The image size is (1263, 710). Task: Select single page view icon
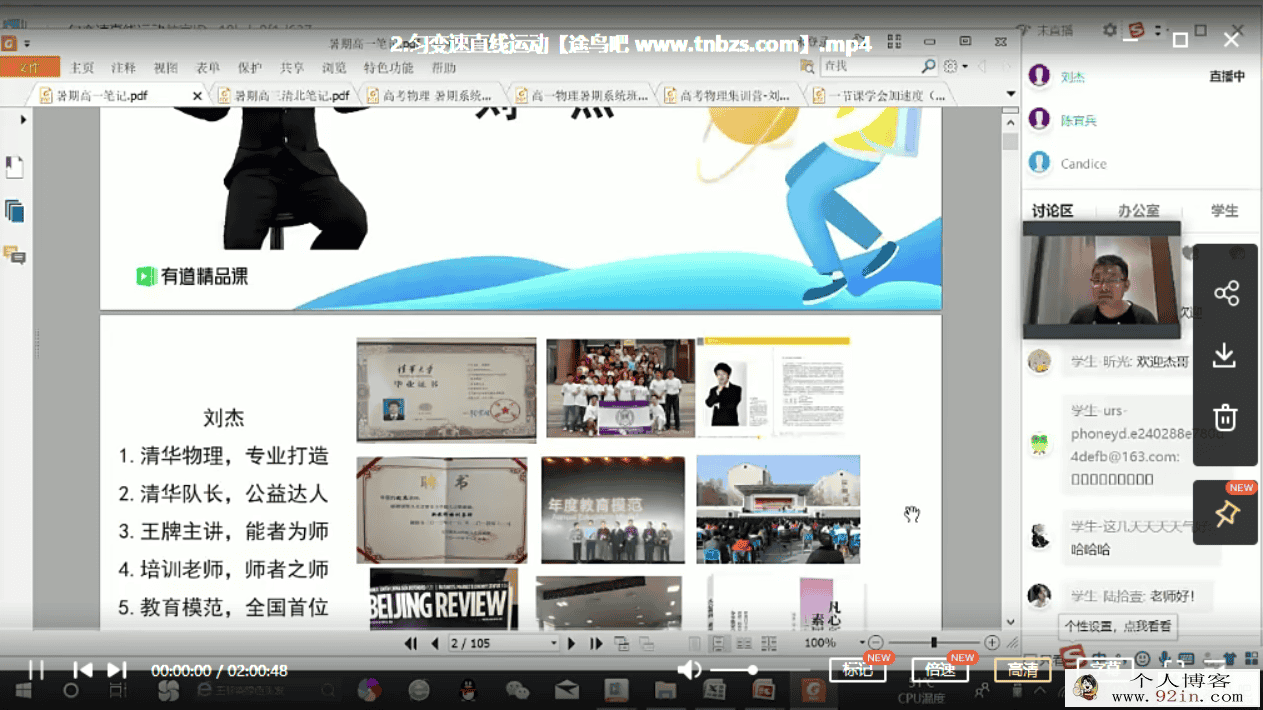click(x=695, y=643)
